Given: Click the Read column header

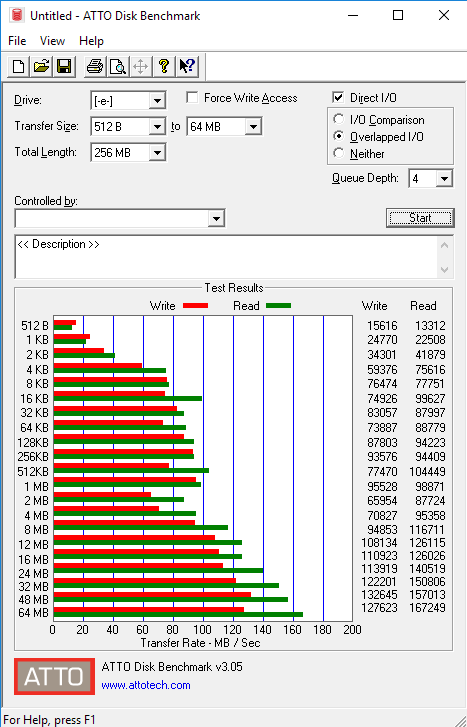Looking at the screenshot, I should point(423,306).
